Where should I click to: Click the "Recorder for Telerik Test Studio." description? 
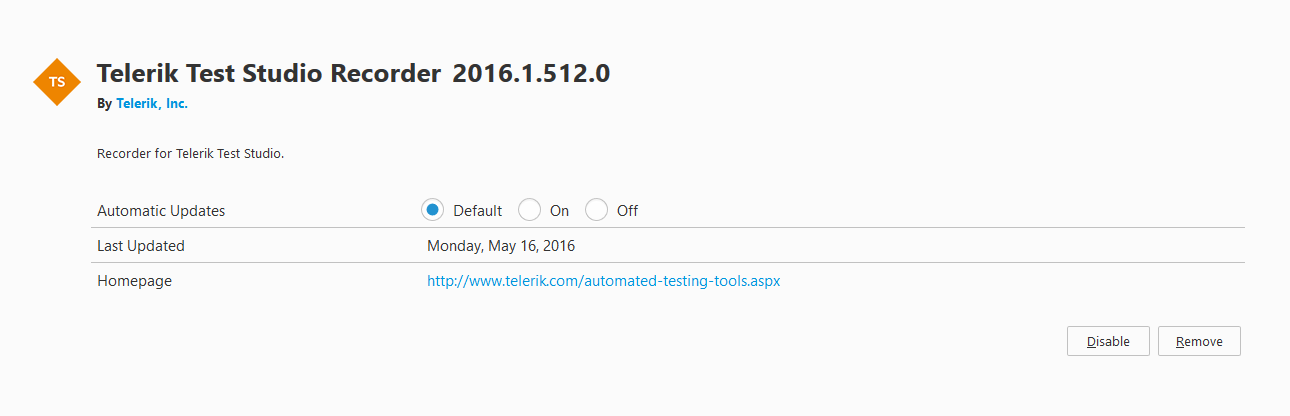tap(191, 154)
